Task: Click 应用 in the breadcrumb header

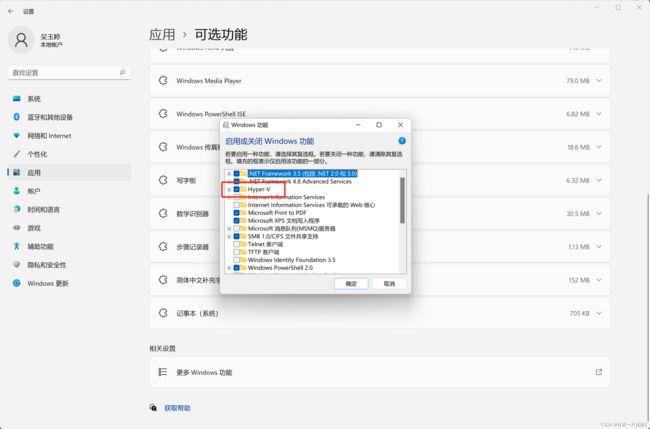Action: coord(162,35)
